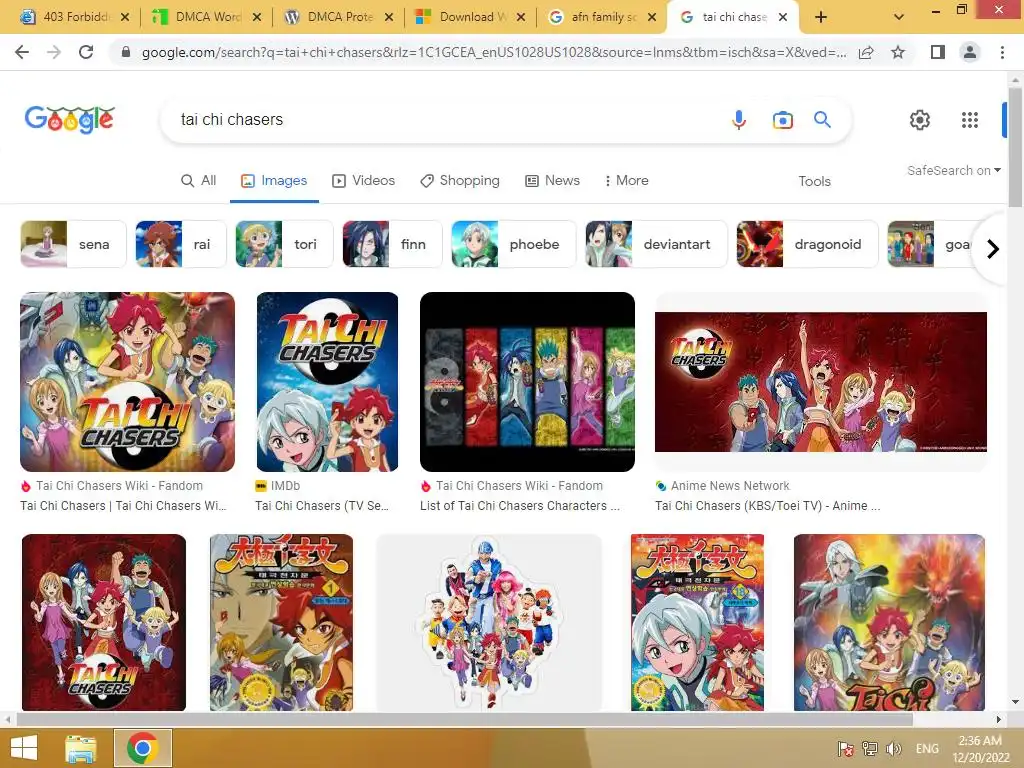Image resolution: width=1024 pixels, height=768 pixels.
Task: Show more filter chips with right arrow
Action: (x=993, y=249)
